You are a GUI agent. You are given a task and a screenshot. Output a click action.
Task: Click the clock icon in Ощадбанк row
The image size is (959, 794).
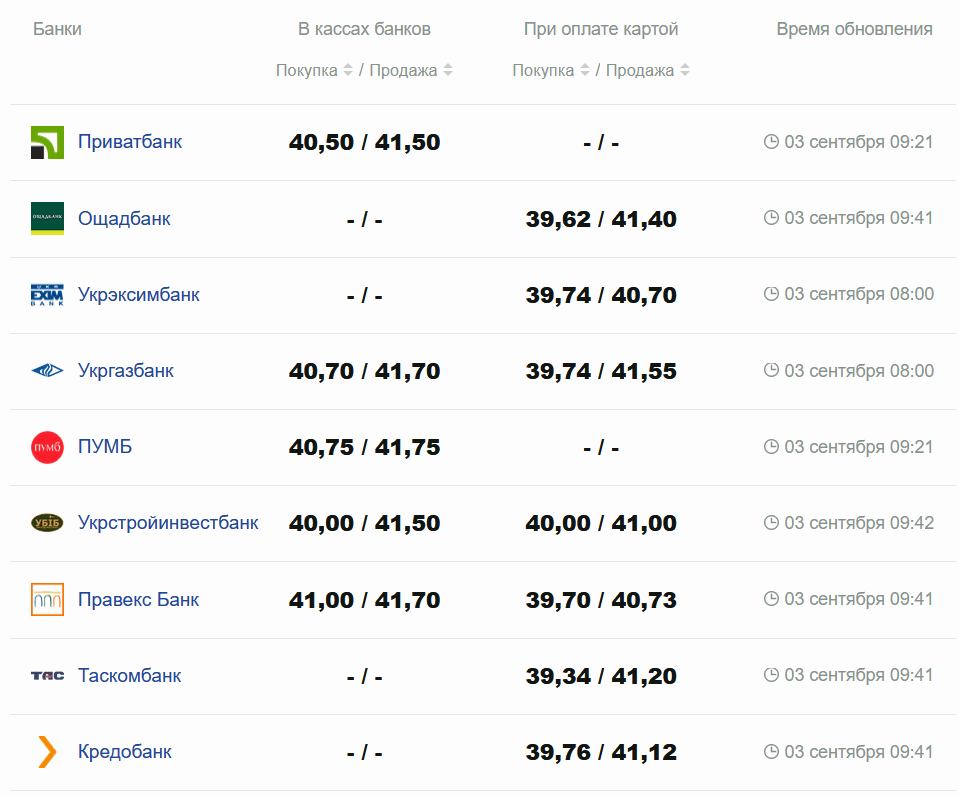pyautogui.click(x=771, y=218)
